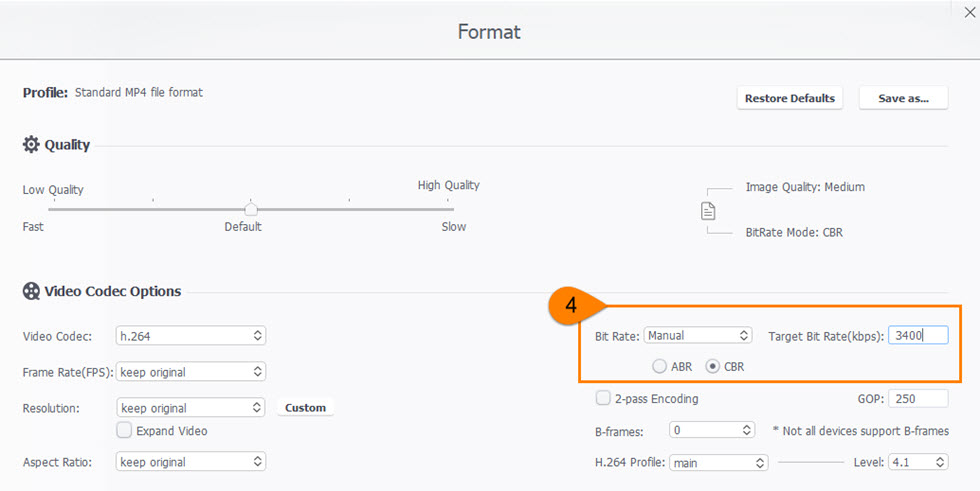Image resolution: width=980 pixels, height=491 pixels.
Task: Close the Format dialog
Action: click(x=968, y=13)
